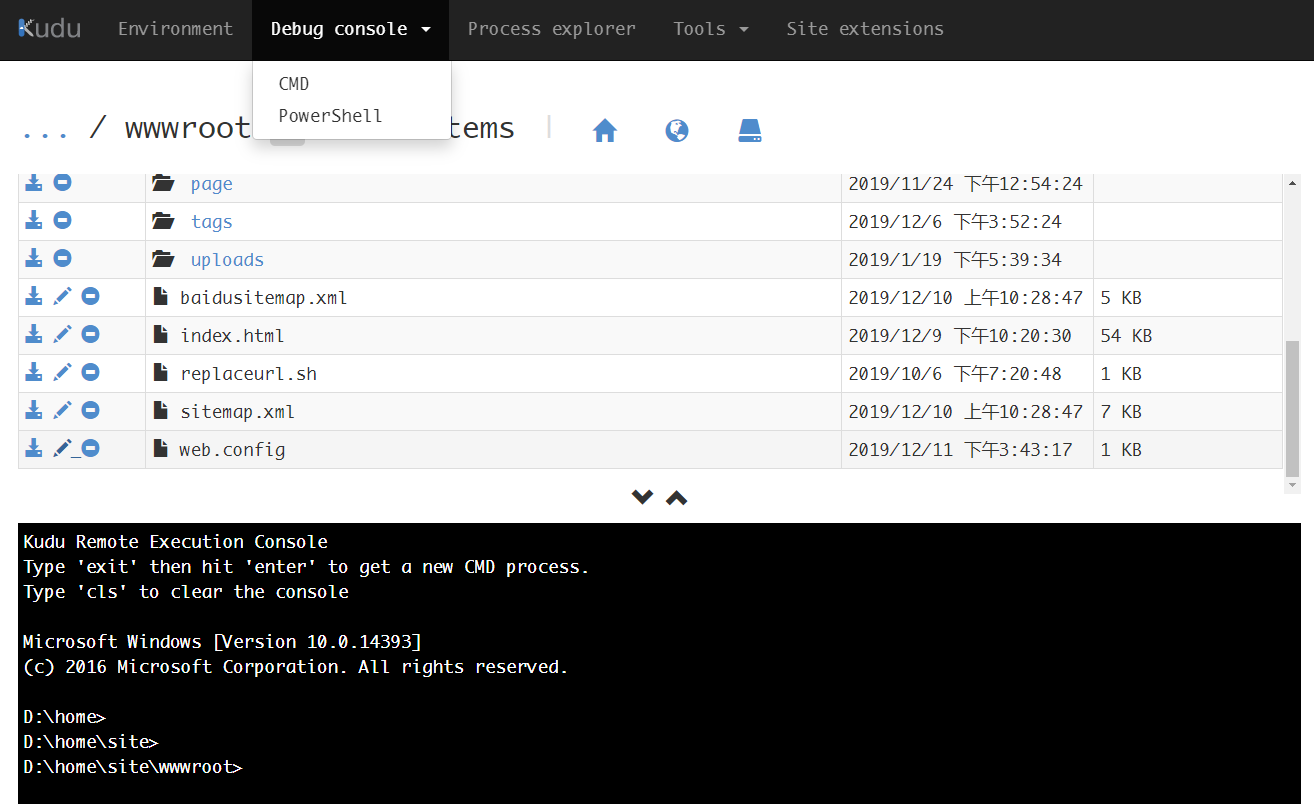Click the 7 KB size cell
Image resolution: width=1314 pixels, height=804 pixels.
click(1188, 412)
